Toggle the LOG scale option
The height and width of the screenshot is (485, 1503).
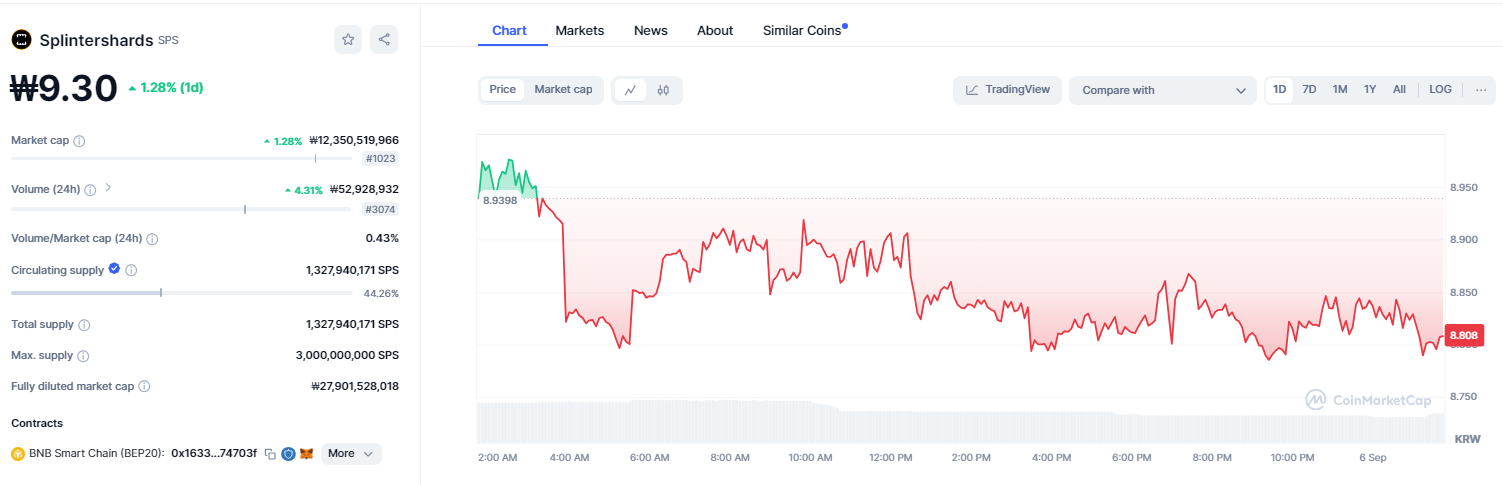pos(1440,90)
